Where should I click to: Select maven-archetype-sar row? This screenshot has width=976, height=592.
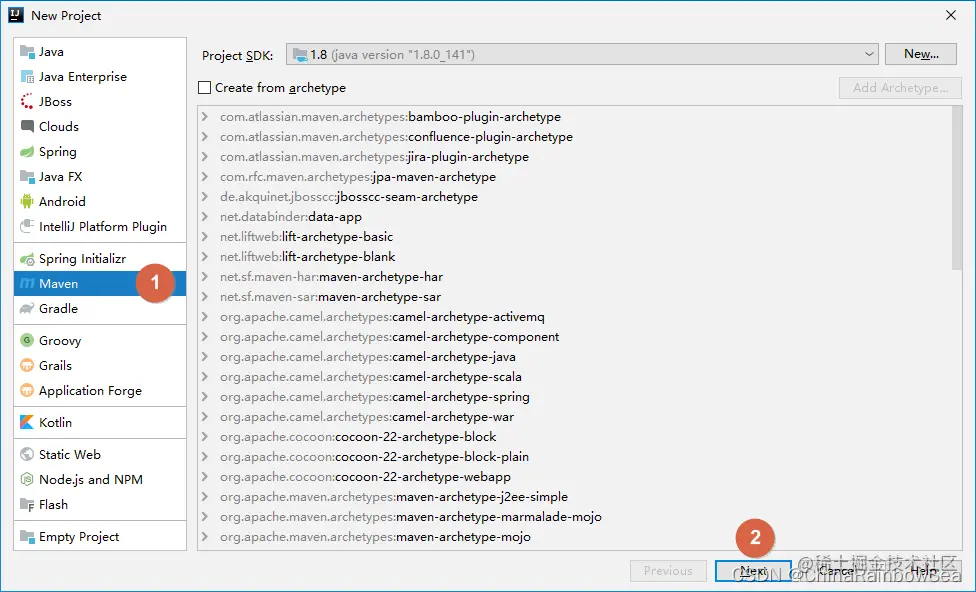tap(575, 296)
